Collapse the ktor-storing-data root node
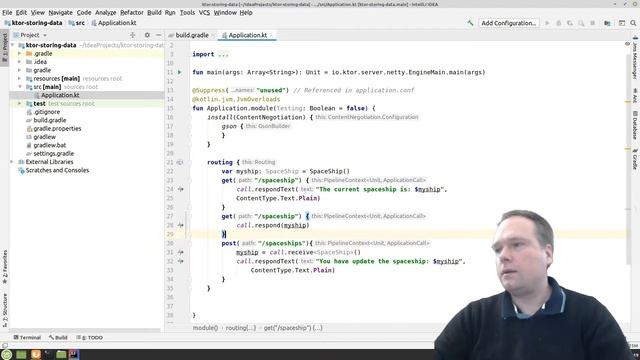The width and height of the screenshot is (640, 360). click(13, 45)
